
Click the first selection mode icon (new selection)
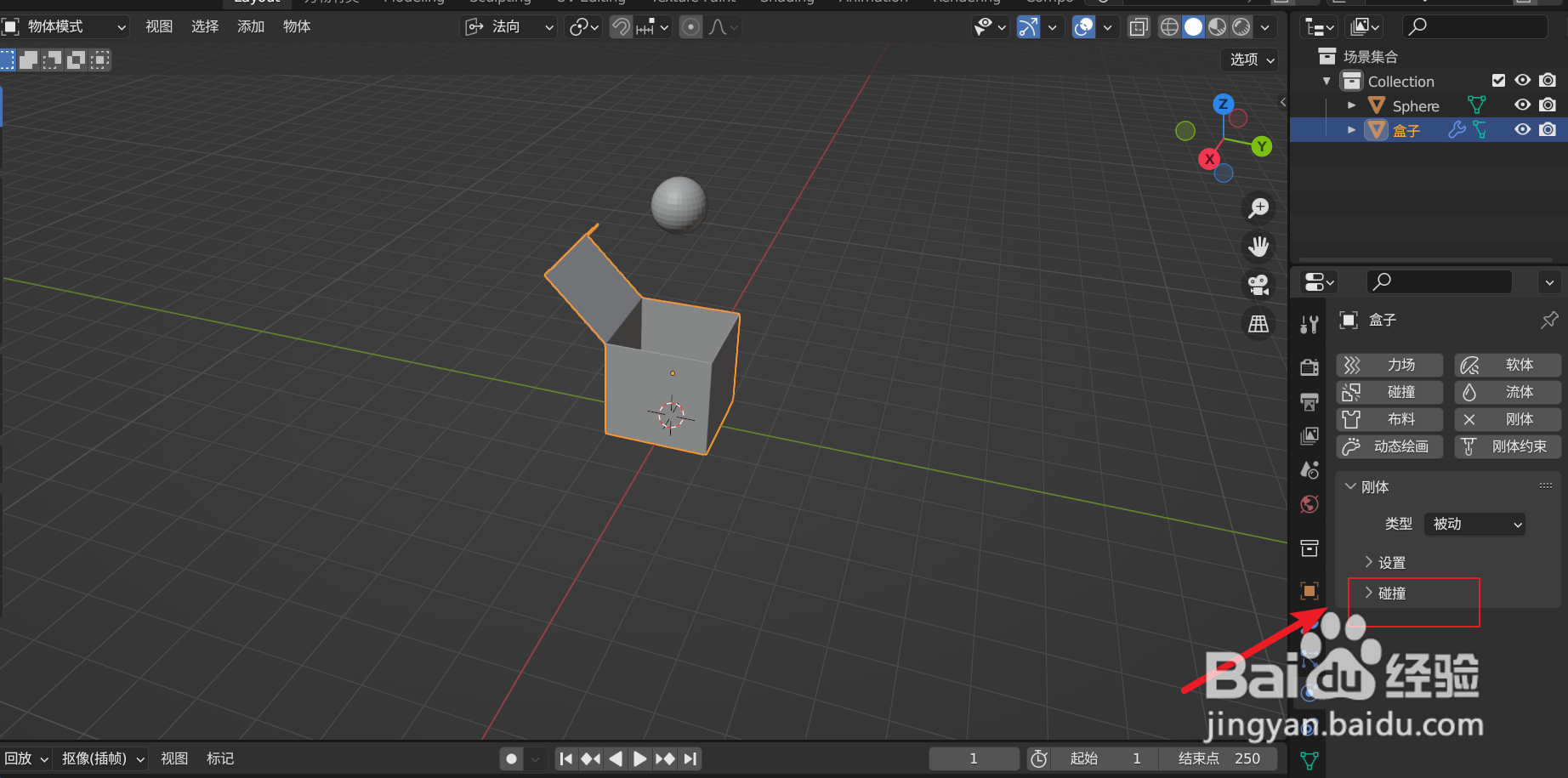coord(8,60)
